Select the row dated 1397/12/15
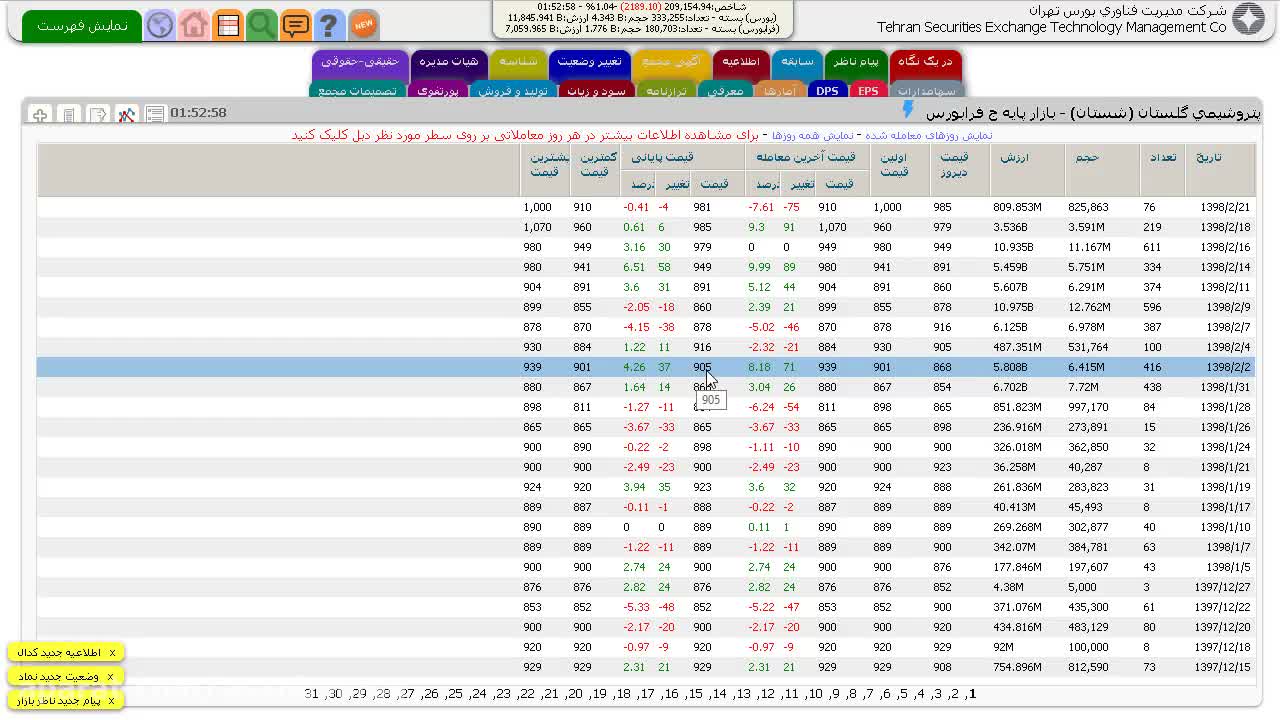1280x720 pixels. click(x=646, y=667)
